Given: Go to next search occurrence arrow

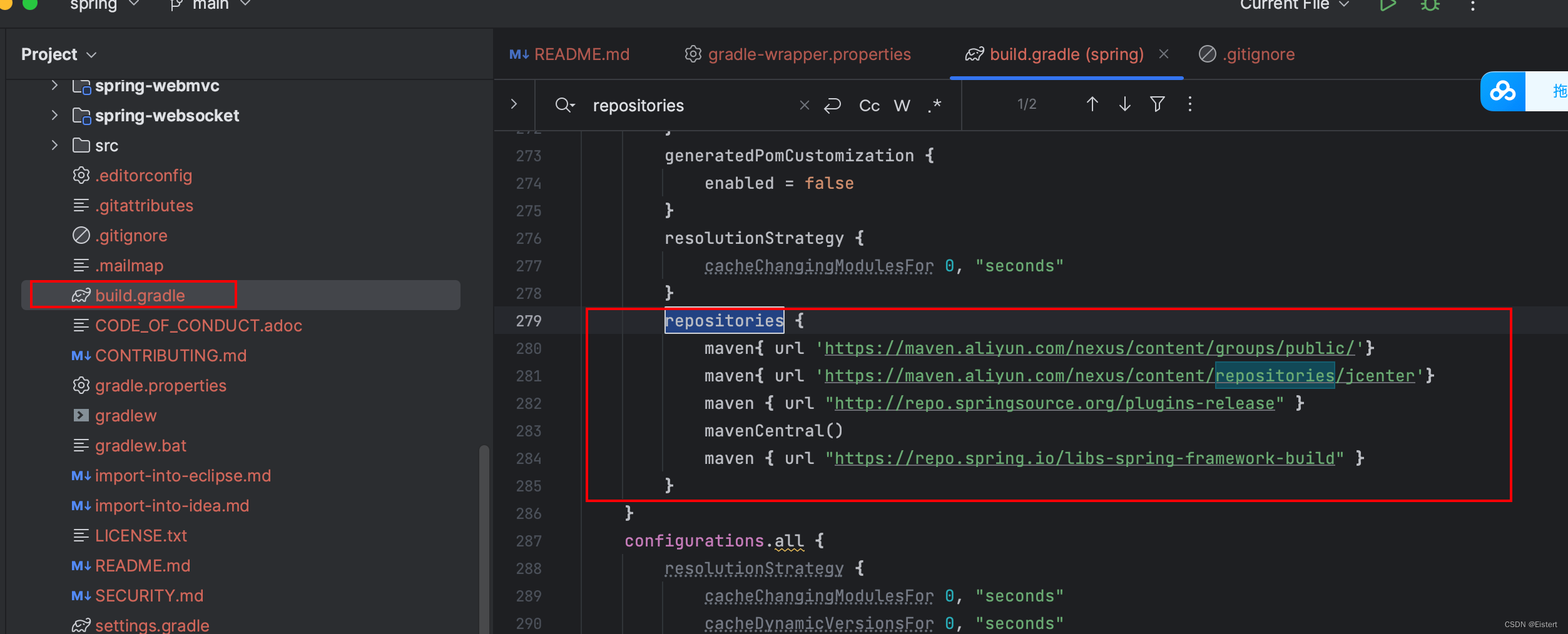Looking at the screenshot, I should 1124,104.
